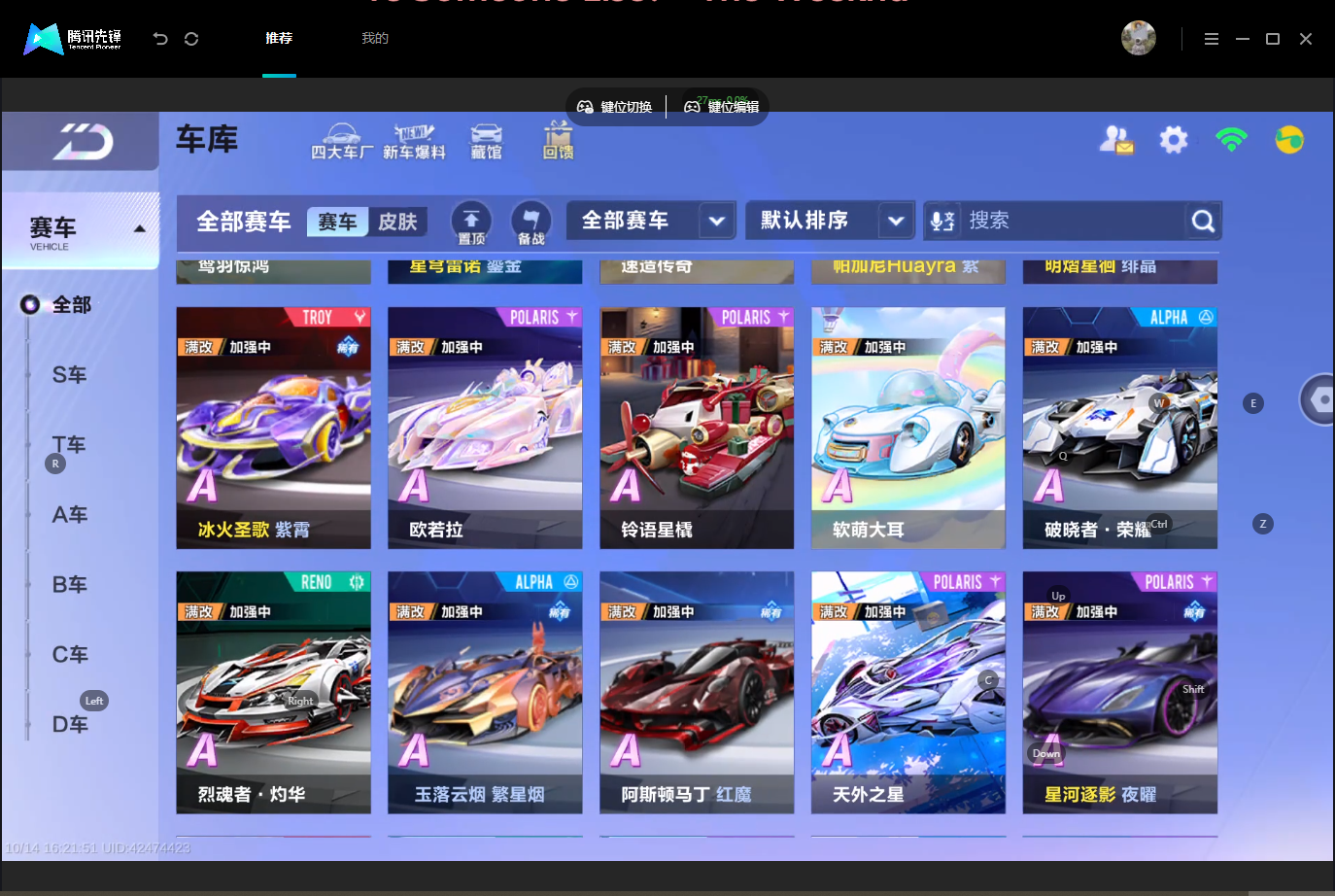Click the magnifier search icon
The image size is (1335, 896).
coord(1203,222)
